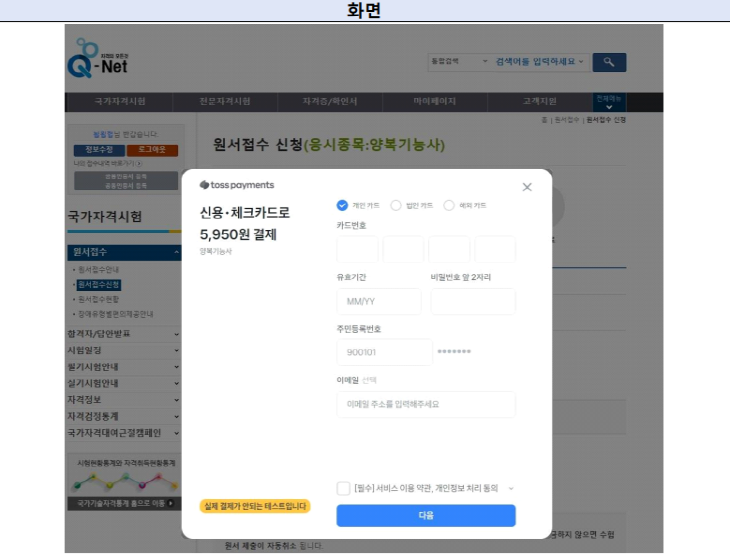730x554 pixels.
Task: Click the 공동인증서 등록 button
Action: click(126, 181)
